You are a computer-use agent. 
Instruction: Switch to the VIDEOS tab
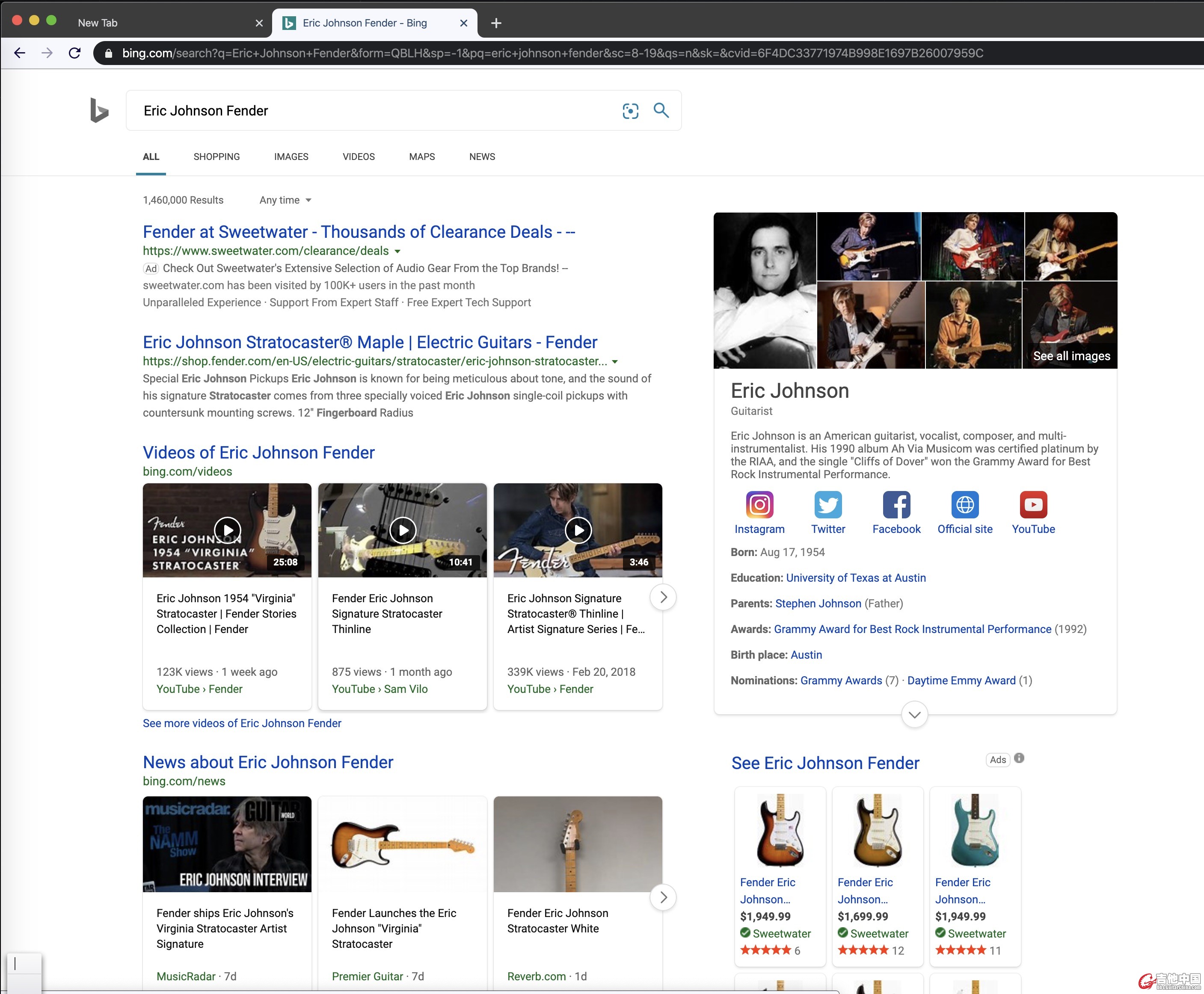click(x=359, y=156)
